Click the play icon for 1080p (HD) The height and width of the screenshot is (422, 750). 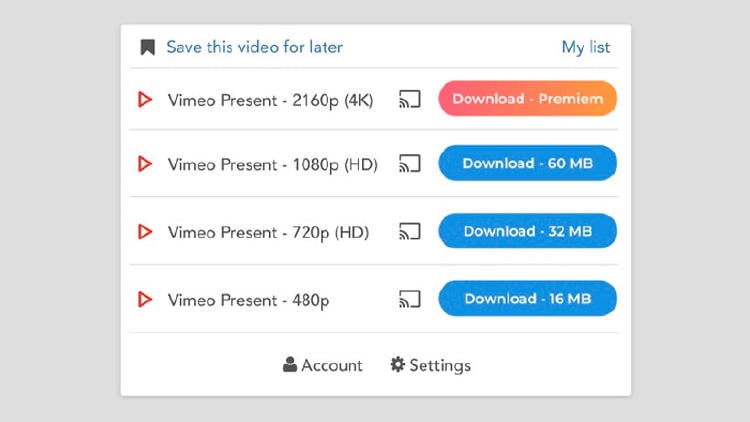(x=145, y=164)
